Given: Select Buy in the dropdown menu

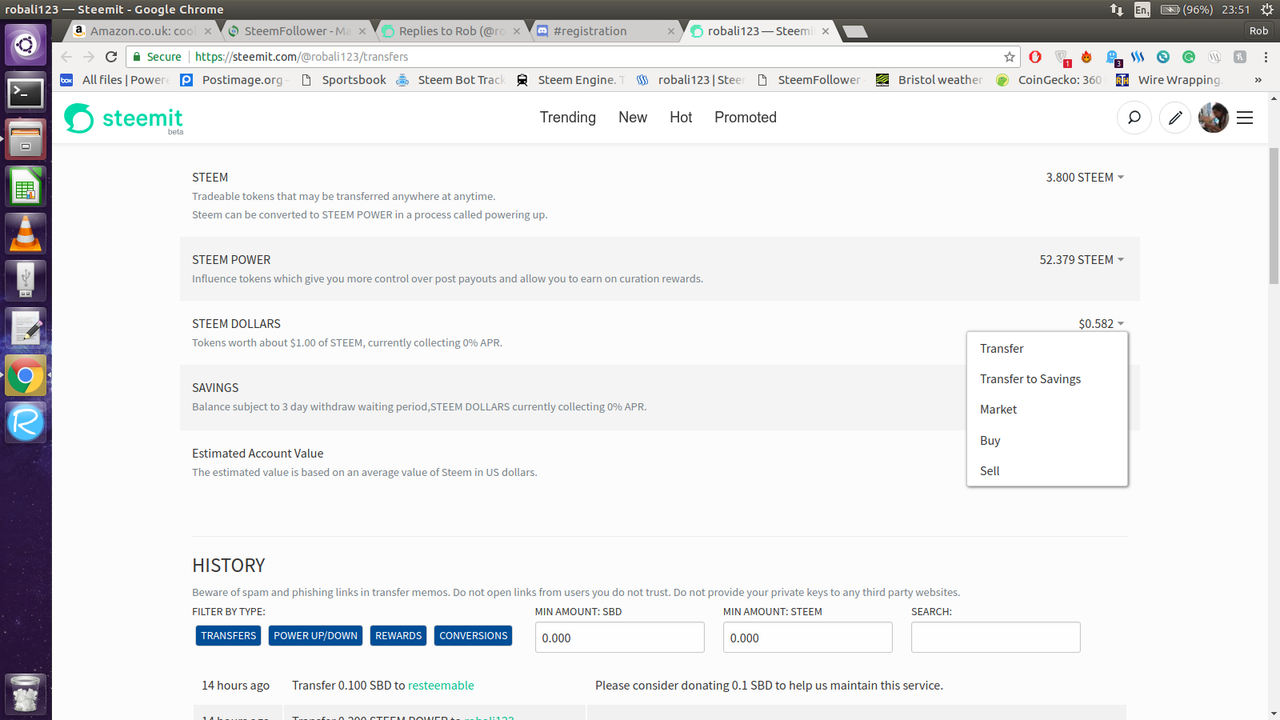Looking at the screenshot, I should point(1047,441).
